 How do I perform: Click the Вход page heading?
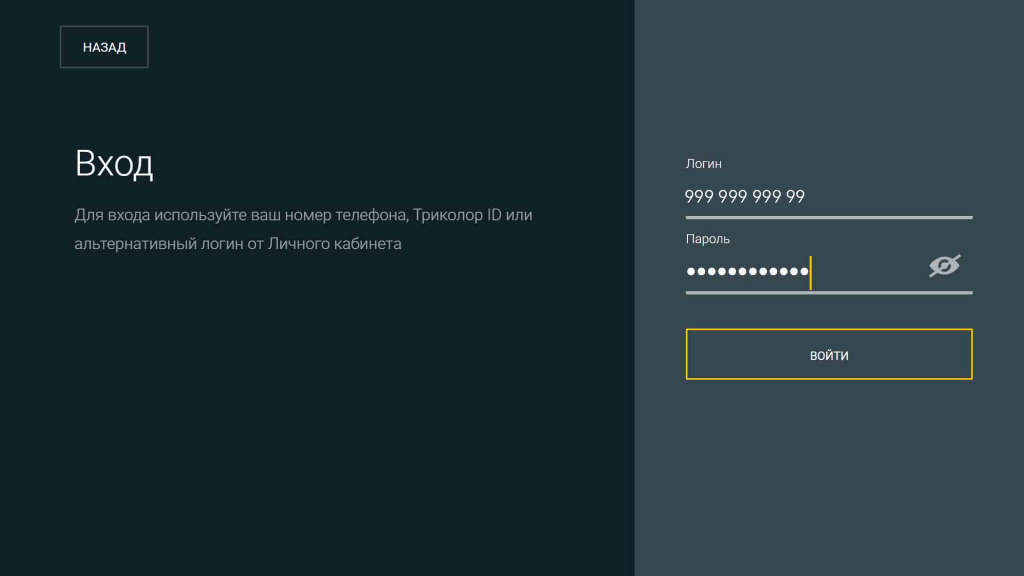[114, 164]
